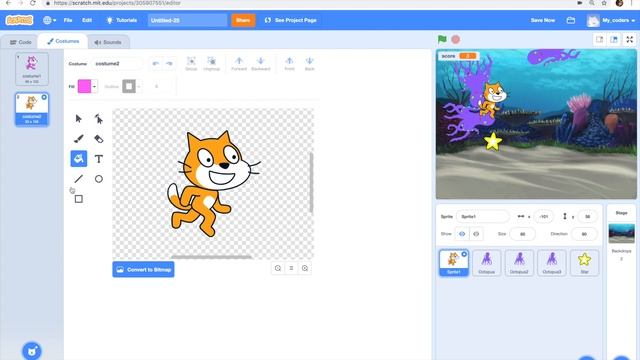Screen dimensions: 640x360
Task: Show the sprite with eye icon
Action: [462, 234]
